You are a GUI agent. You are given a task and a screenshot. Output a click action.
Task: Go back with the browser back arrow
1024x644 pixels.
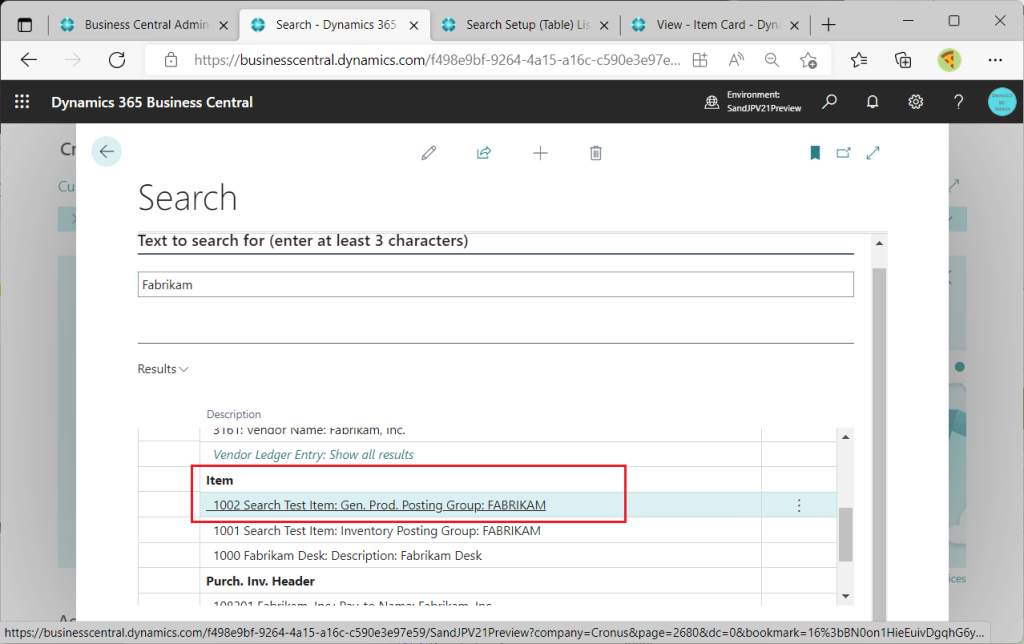29,60
